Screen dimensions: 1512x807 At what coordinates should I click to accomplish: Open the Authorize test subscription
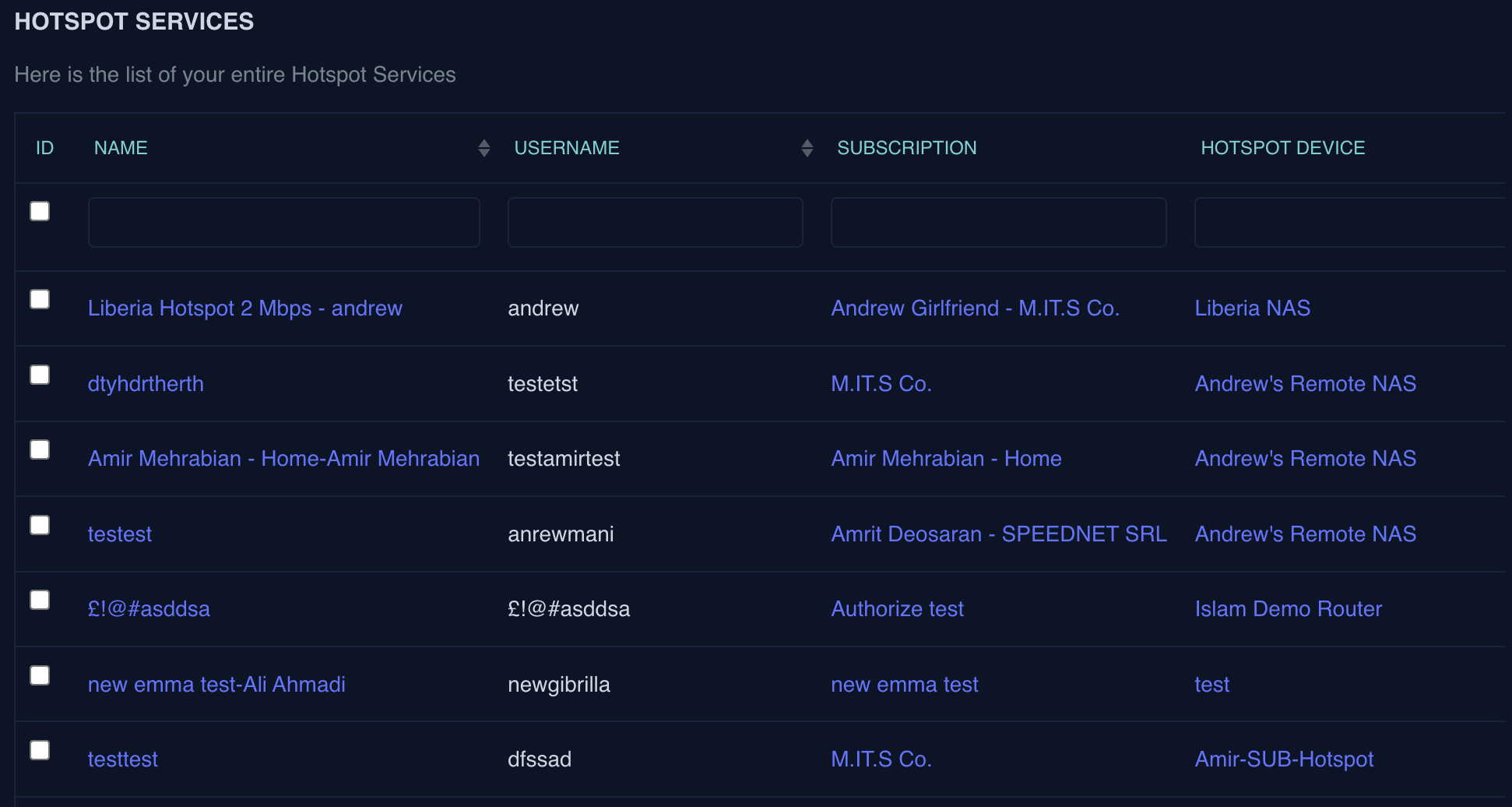(897, 608)
